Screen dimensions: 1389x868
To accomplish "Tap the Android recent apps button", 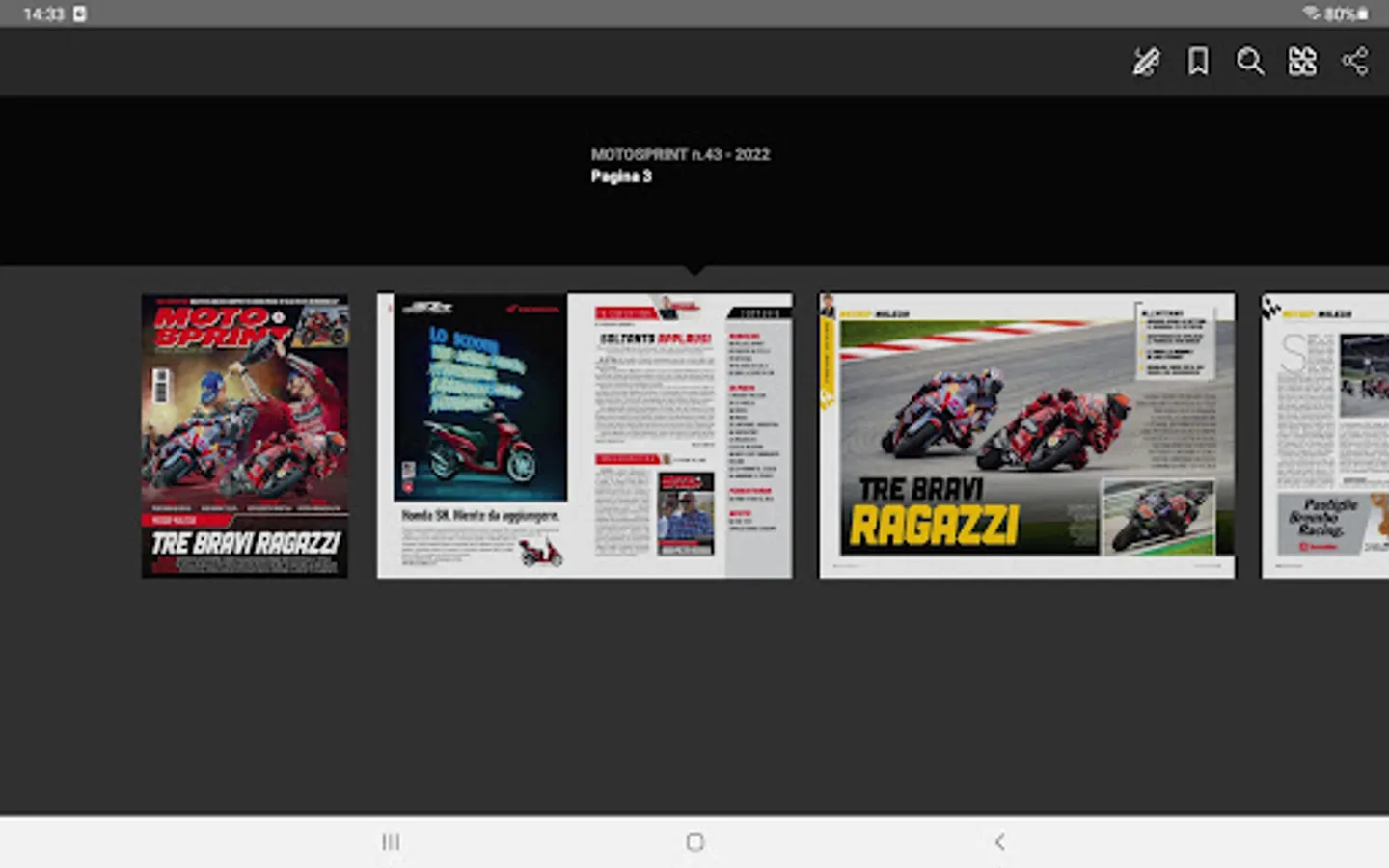I will pos(391,842).
